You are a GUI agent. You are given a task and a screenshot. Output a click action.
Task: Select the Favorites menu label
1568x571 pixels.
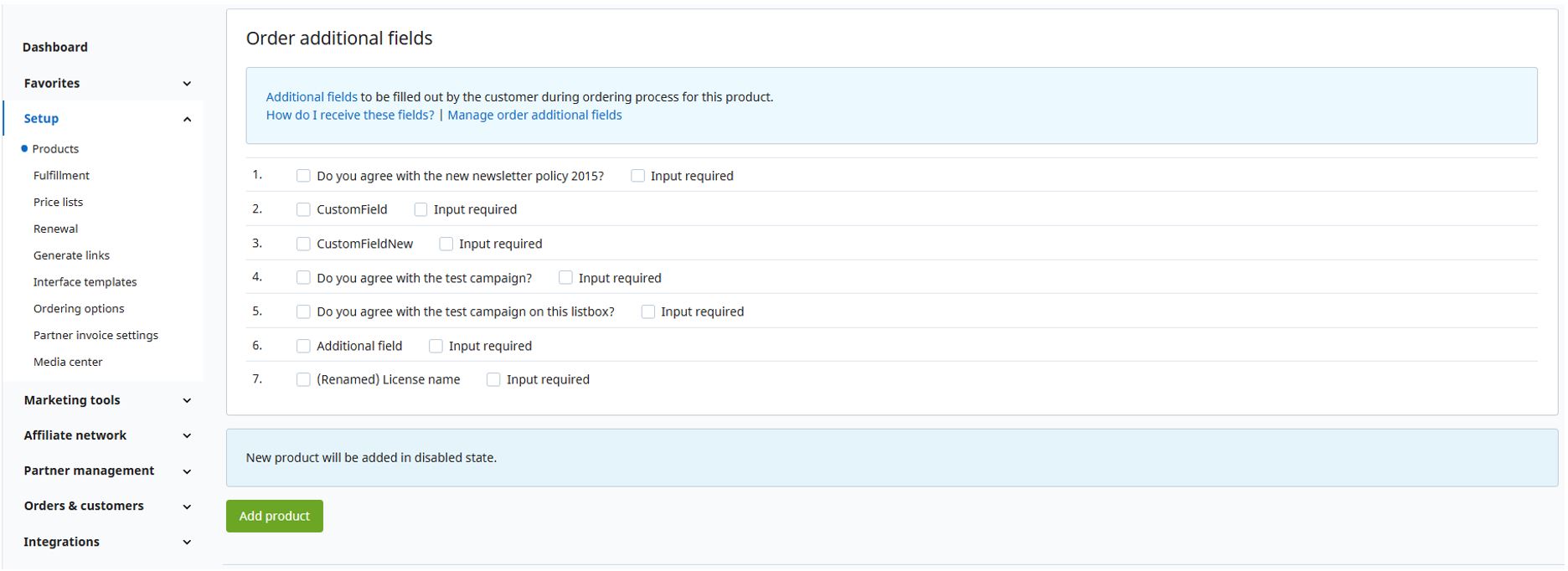tap(52, 83)
